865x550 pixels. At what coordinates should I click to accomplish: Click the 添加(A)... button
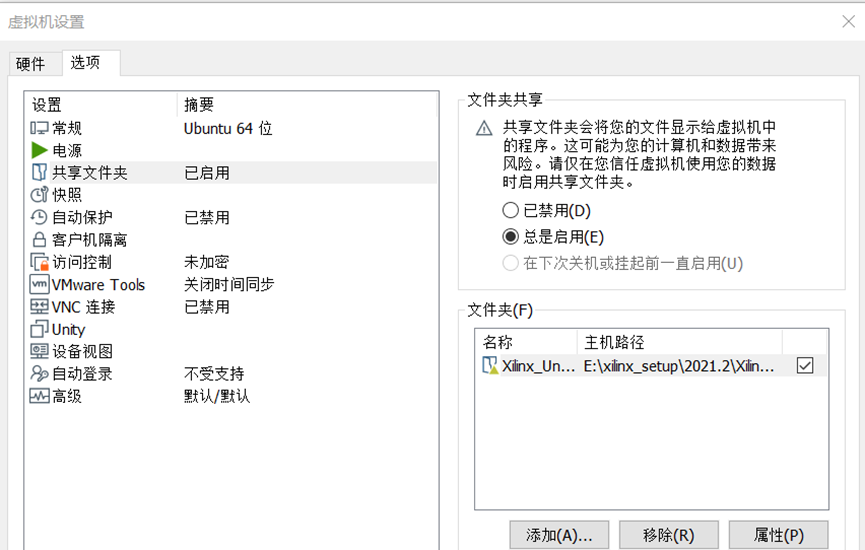point(559,535)
